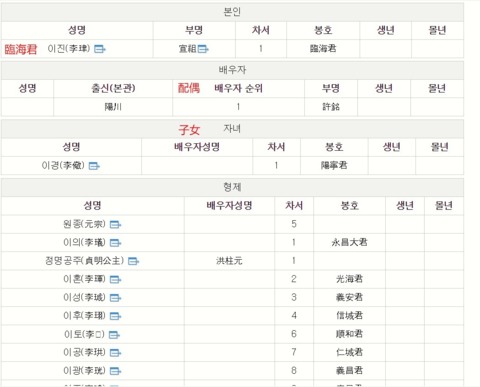Open detail icon in 光海君 row
The height and width of the screenshot is (387, 480).
[x=115, y=279]
